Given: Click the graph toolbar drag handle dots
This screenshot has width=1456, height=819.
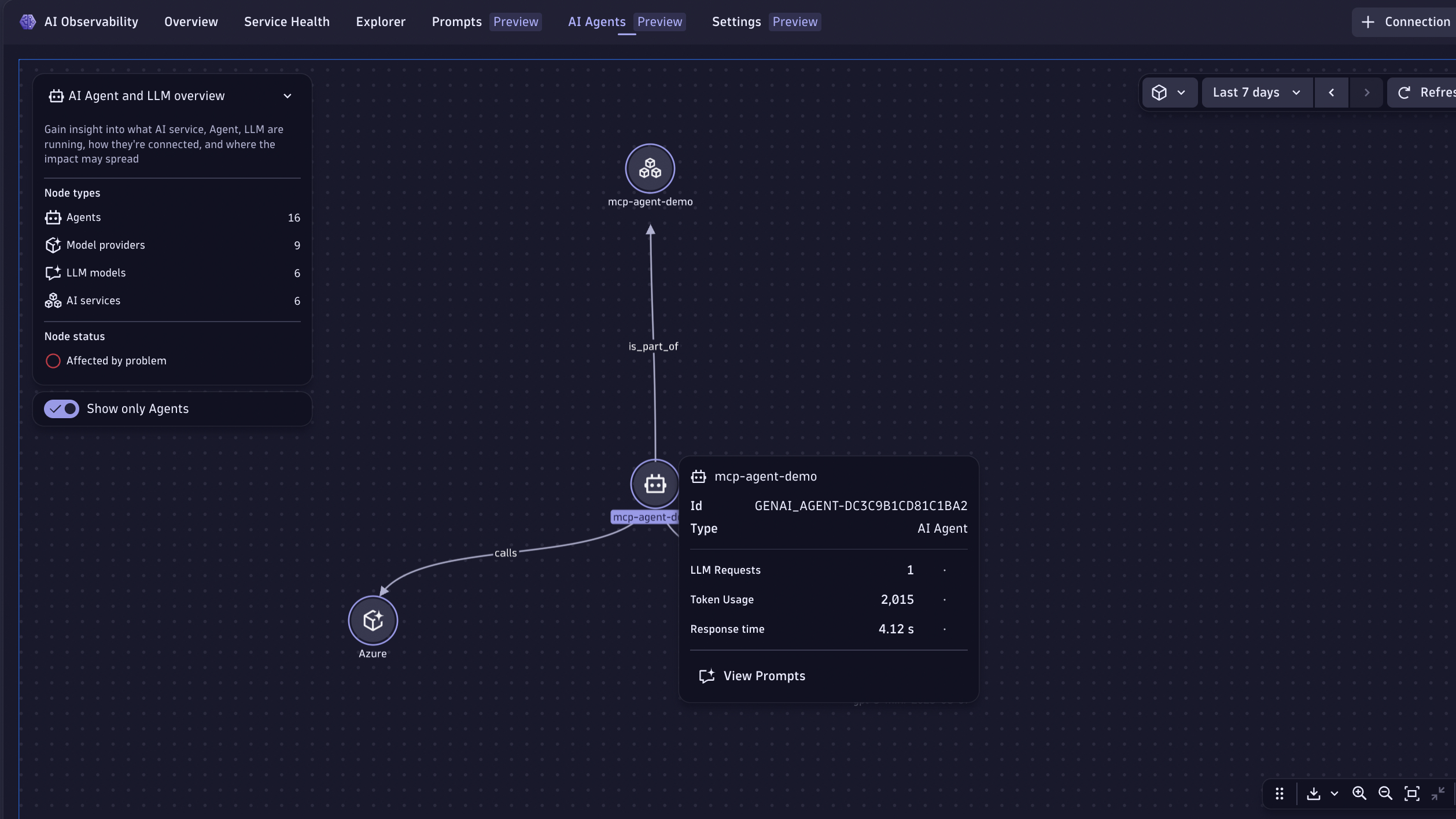Looking at the screenshot, I should click(1280, 794).
